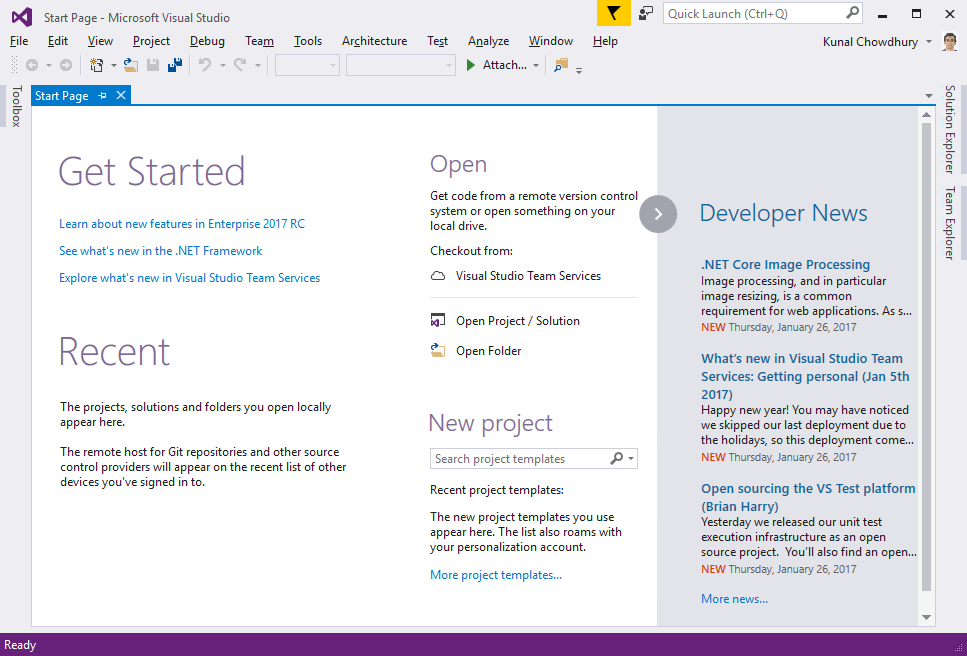Click the Open Project / Solution icon
967x656 pixels.
pyautogui.click(x=438, y=321)
